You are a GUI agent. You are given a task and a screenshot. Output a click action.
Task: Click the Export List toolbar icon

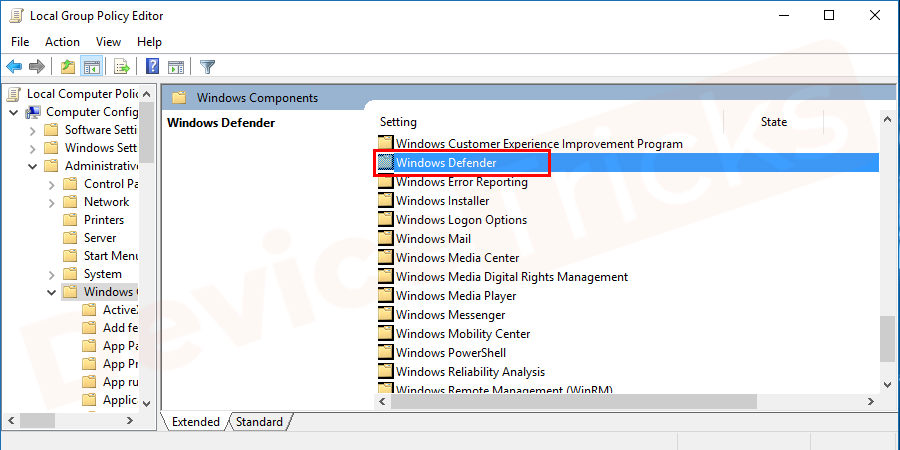point(122,67)
